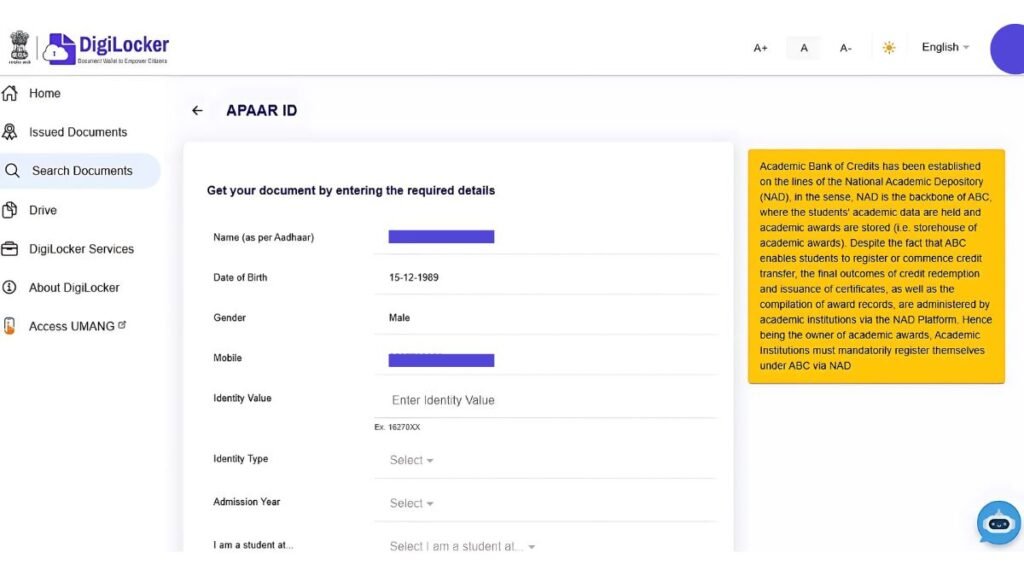The height and width of the screenshot is (576, 1024).
Task: Click the Mobile label
Action: 227,358
